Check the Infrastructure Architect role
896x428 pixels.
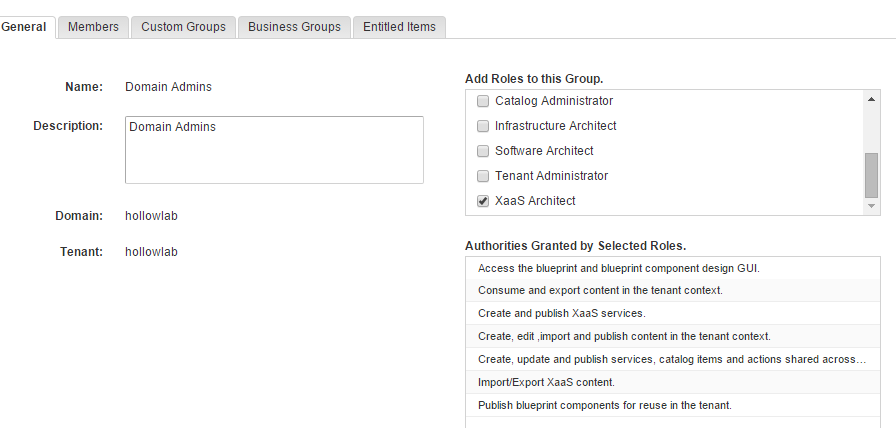(x=483, y=126)
